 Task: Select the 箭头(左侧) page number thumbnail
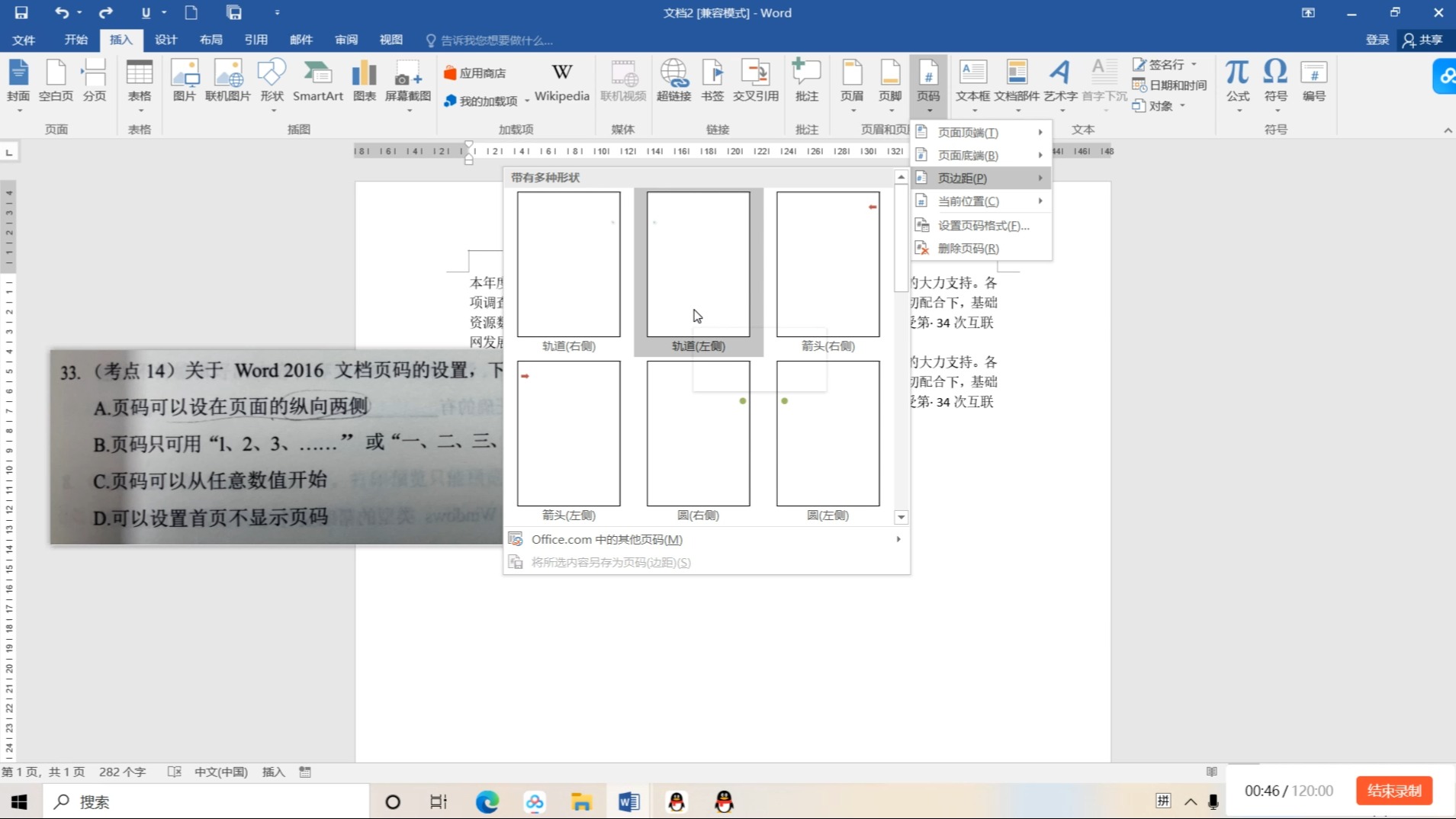pos(569,441)
